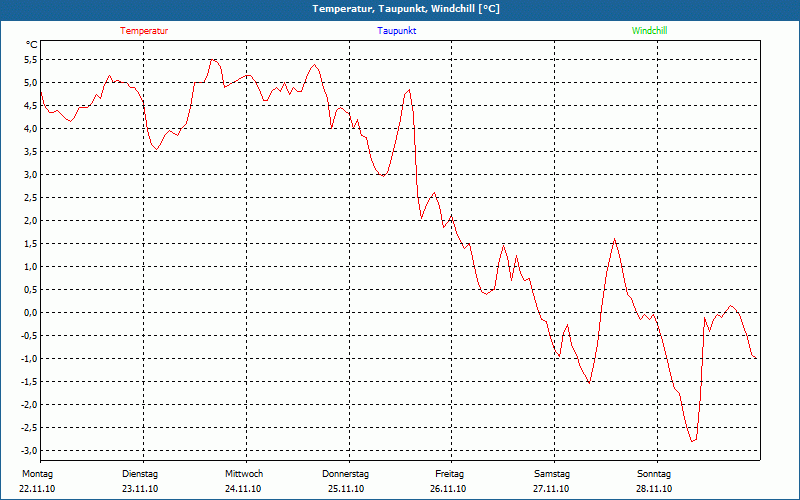Click the Dienstag day label
The image size is (800, 500).
(x=140, y=474)
